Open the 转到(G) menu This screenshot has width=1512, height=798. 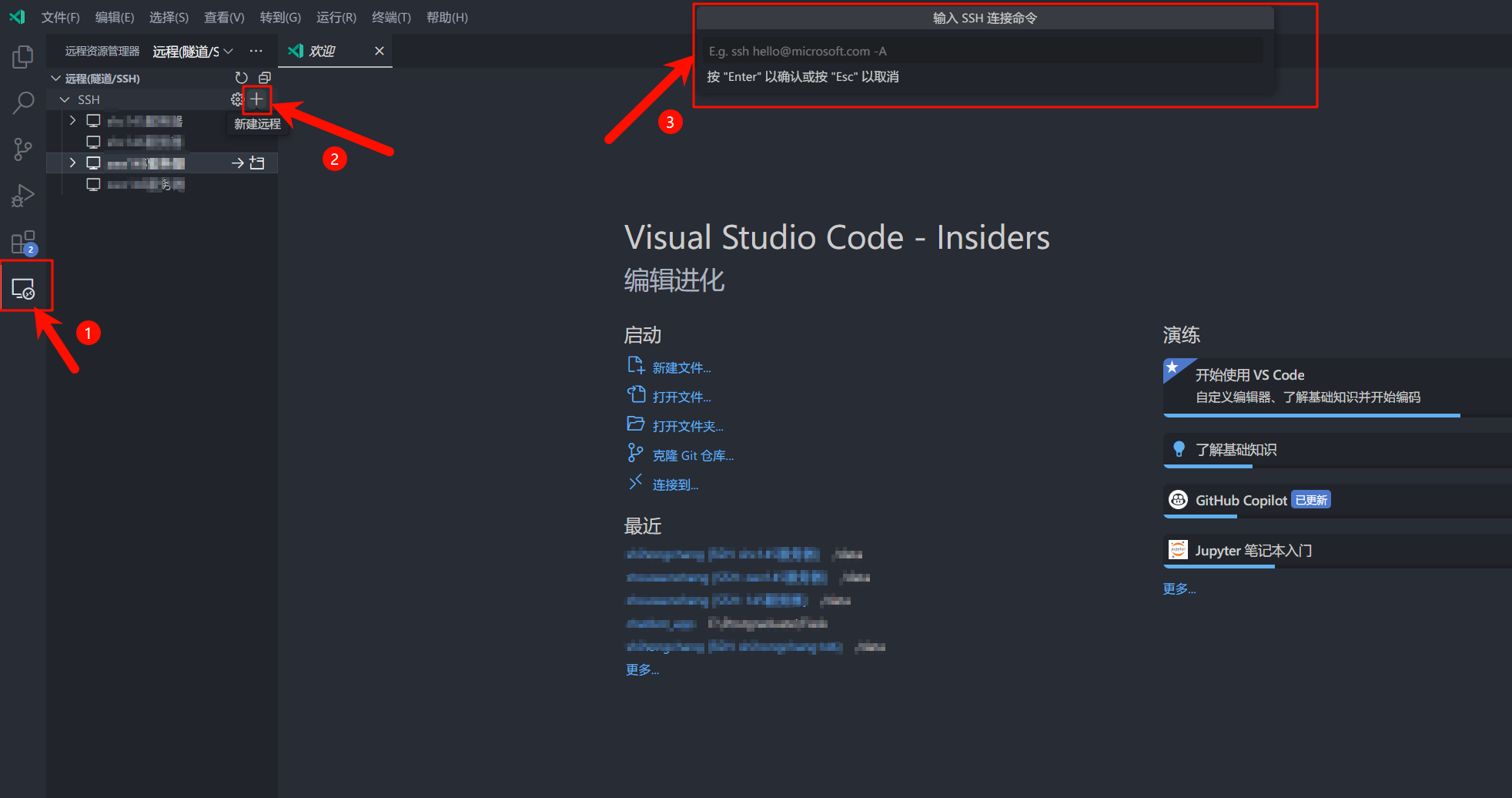coord(280,17)
